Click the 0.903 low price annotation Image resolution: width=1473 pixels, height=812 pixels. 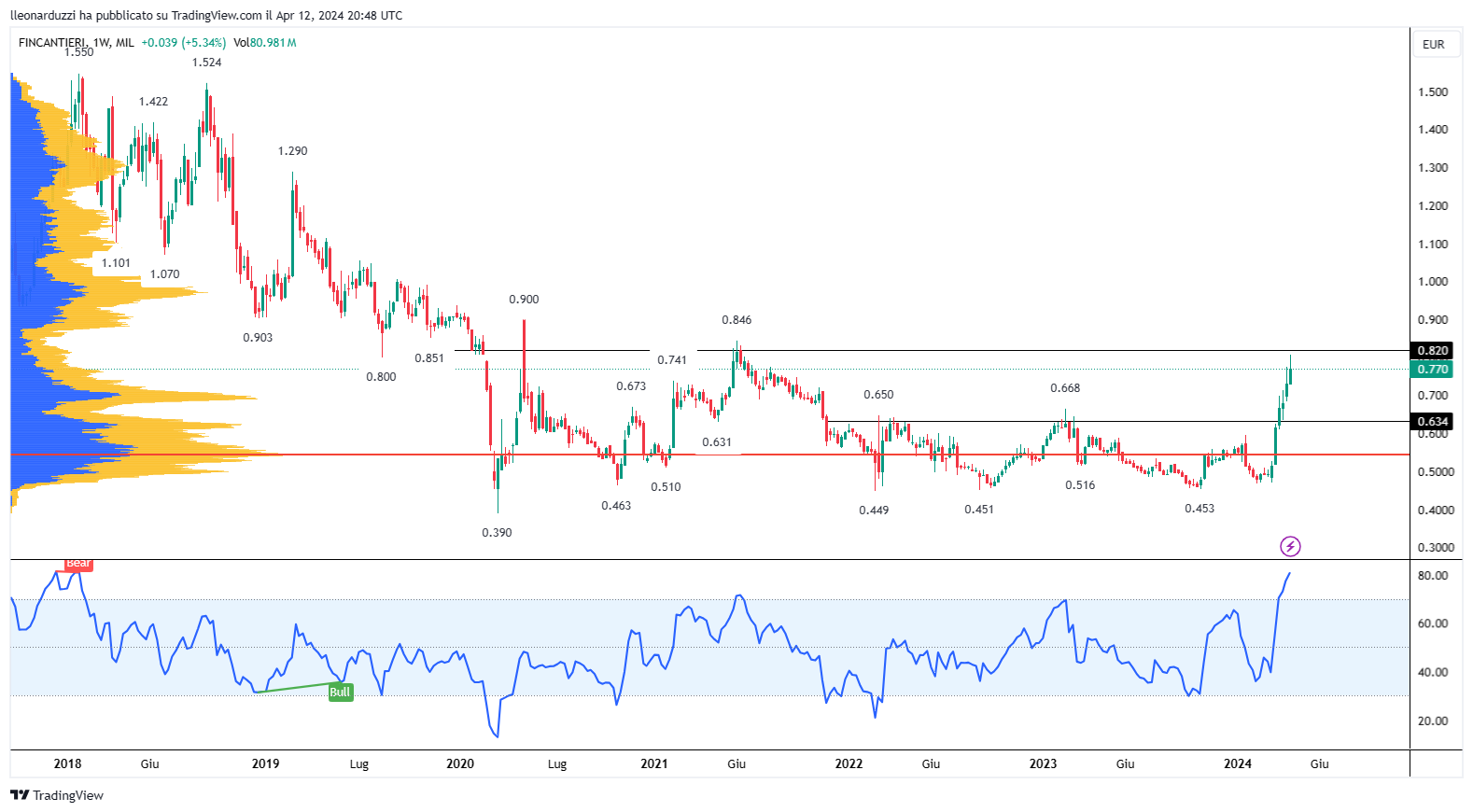point(258,338)
